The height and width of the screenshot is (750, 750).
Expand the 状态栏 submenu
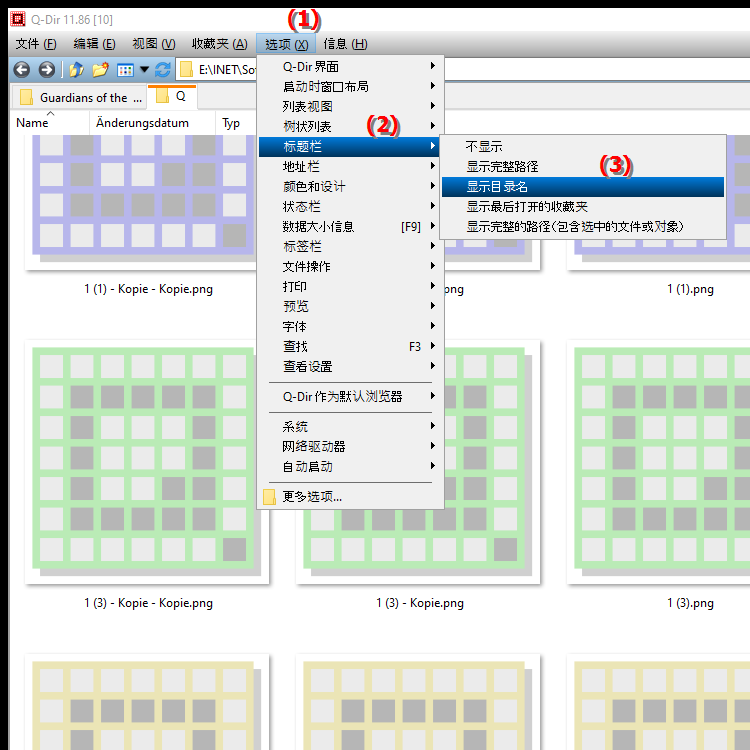click(351, 207)
